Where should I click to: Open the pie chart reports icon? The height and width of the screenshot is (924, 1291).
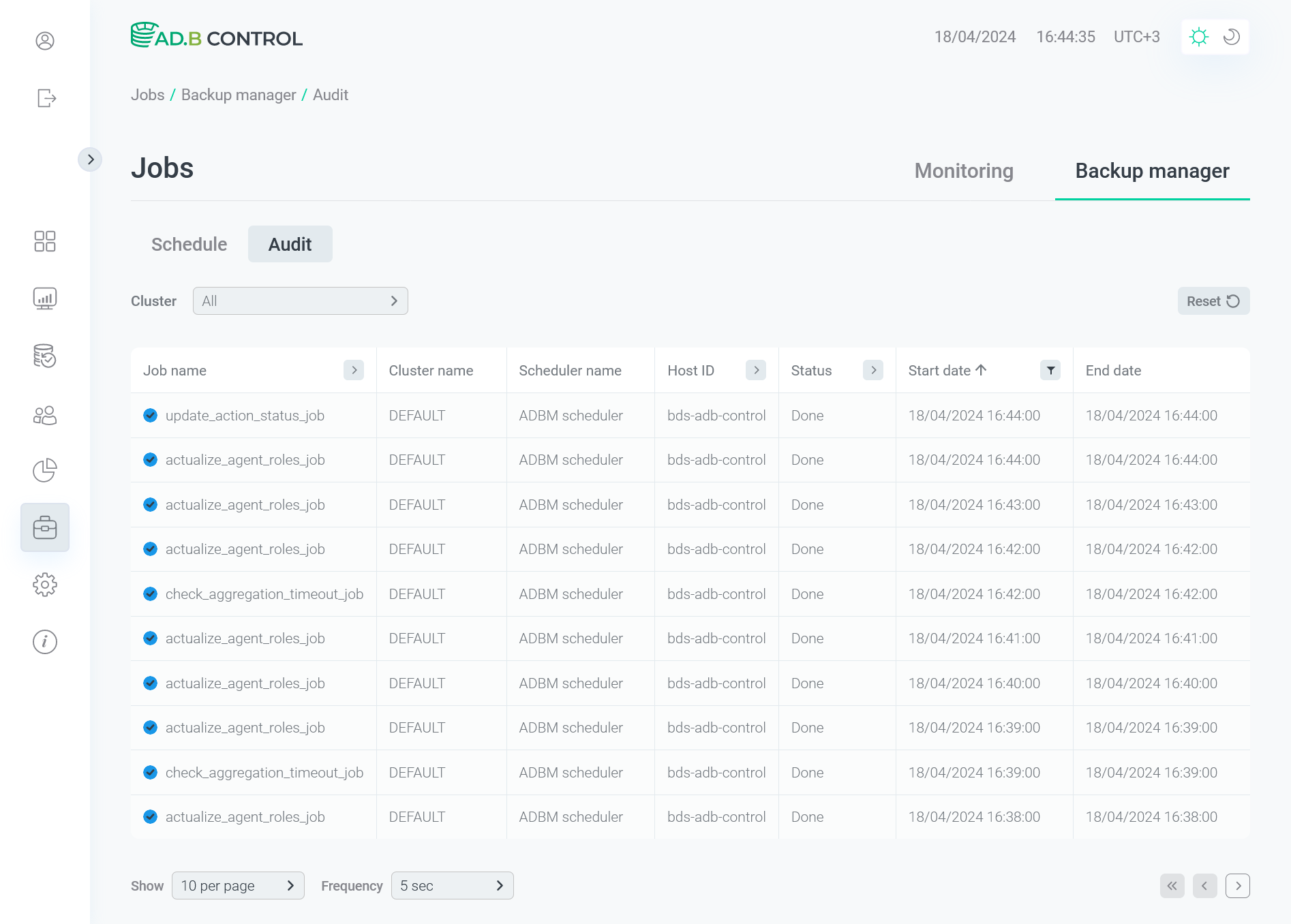[45, 470]
